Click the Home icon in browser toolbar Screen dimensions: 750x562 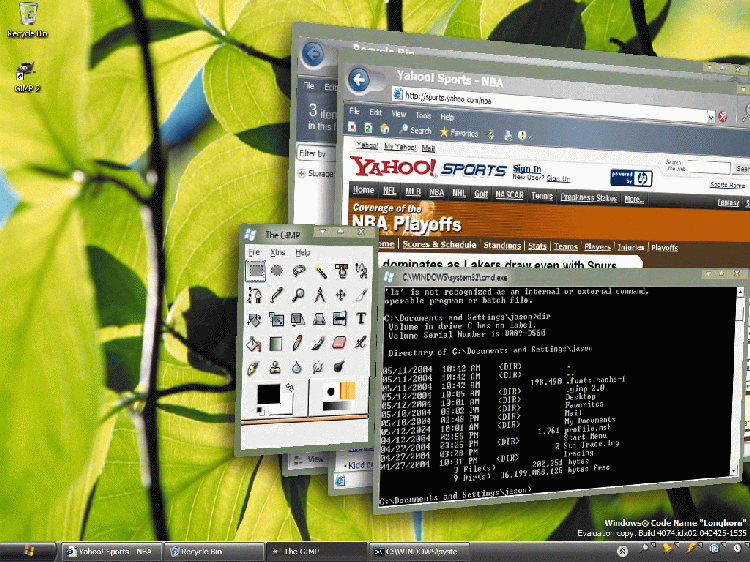point(385,129)
